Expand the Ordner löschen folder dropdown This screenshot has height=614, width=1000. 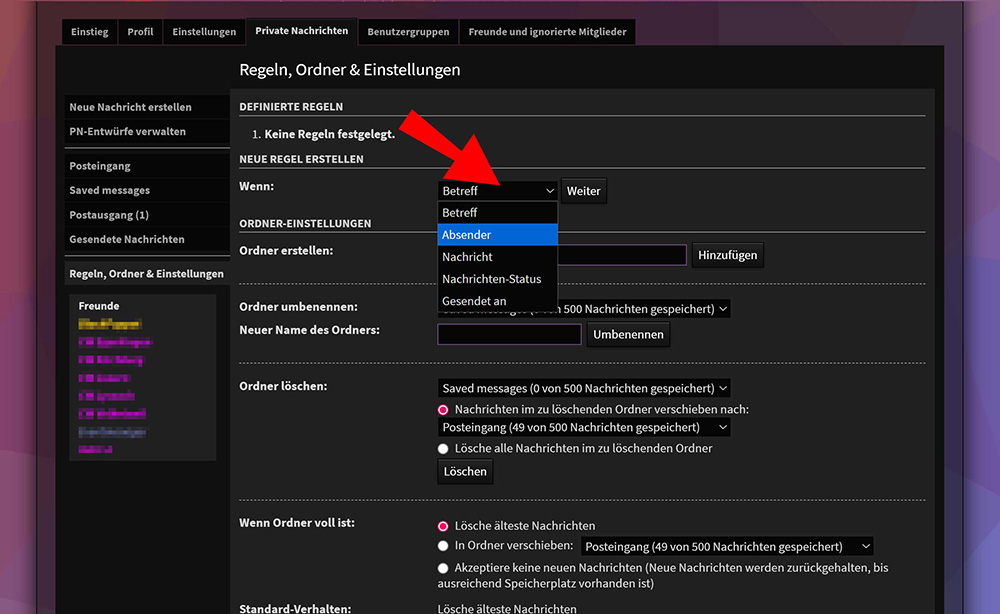tap(584, 388)
